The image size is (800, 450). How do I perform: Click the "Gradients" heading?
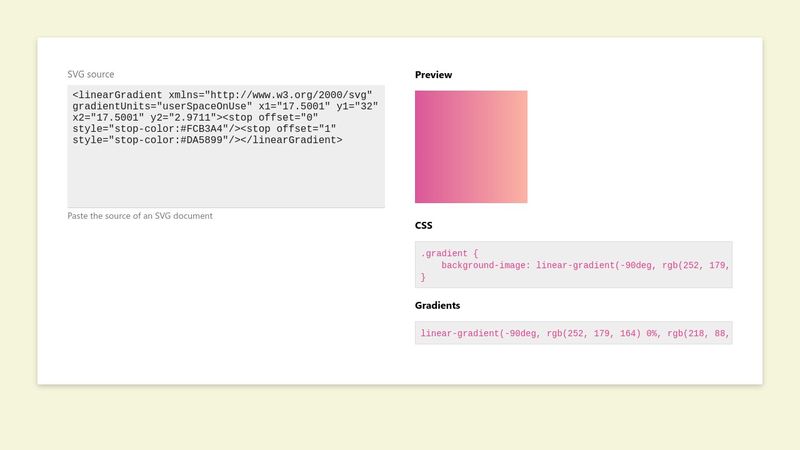pos(437,305)
